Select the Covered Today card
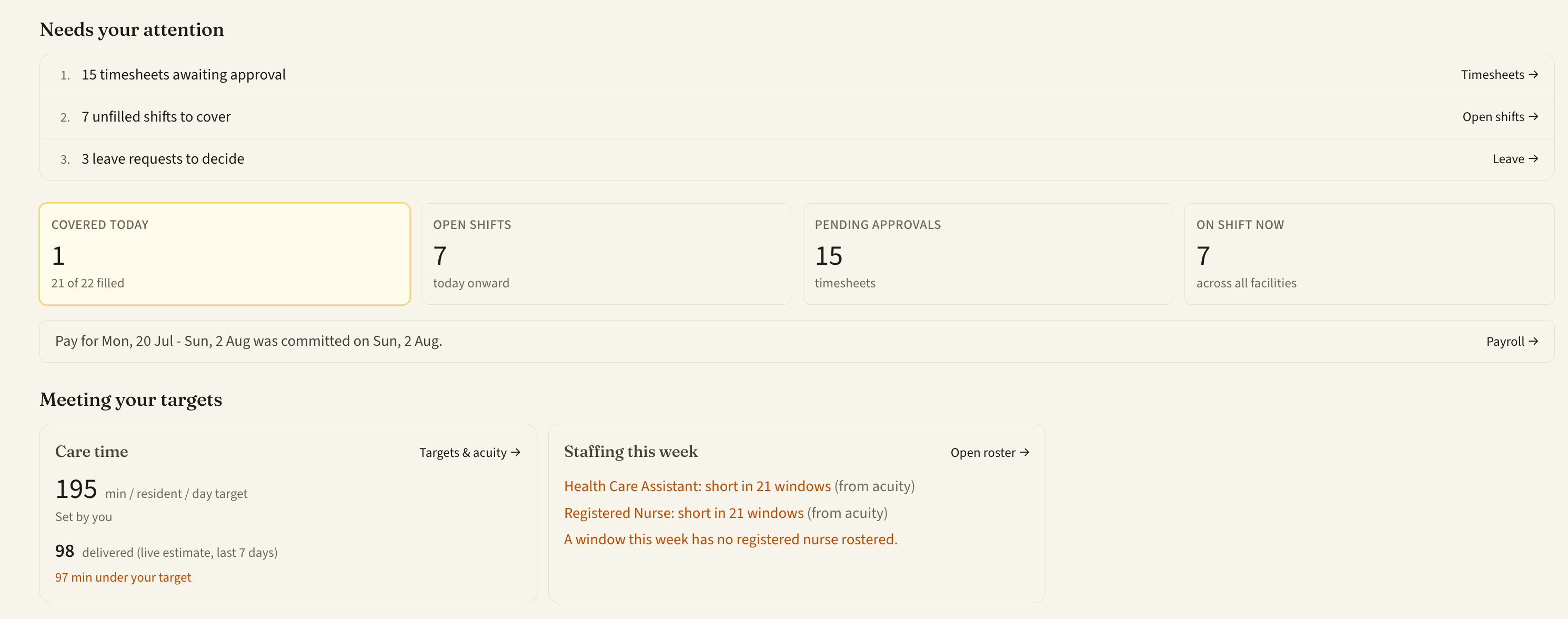1568x619 pixels. point(225,254)
